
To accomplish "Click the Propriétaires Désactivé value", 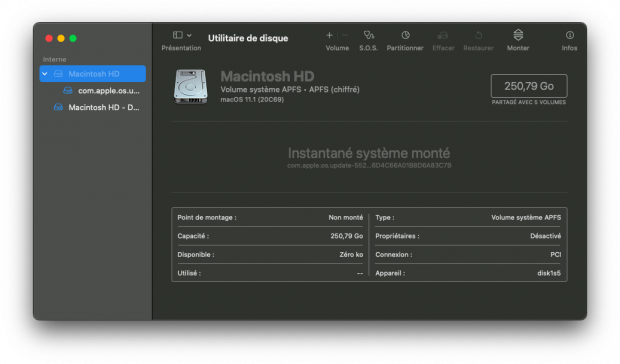I will [x=545, y=236].
